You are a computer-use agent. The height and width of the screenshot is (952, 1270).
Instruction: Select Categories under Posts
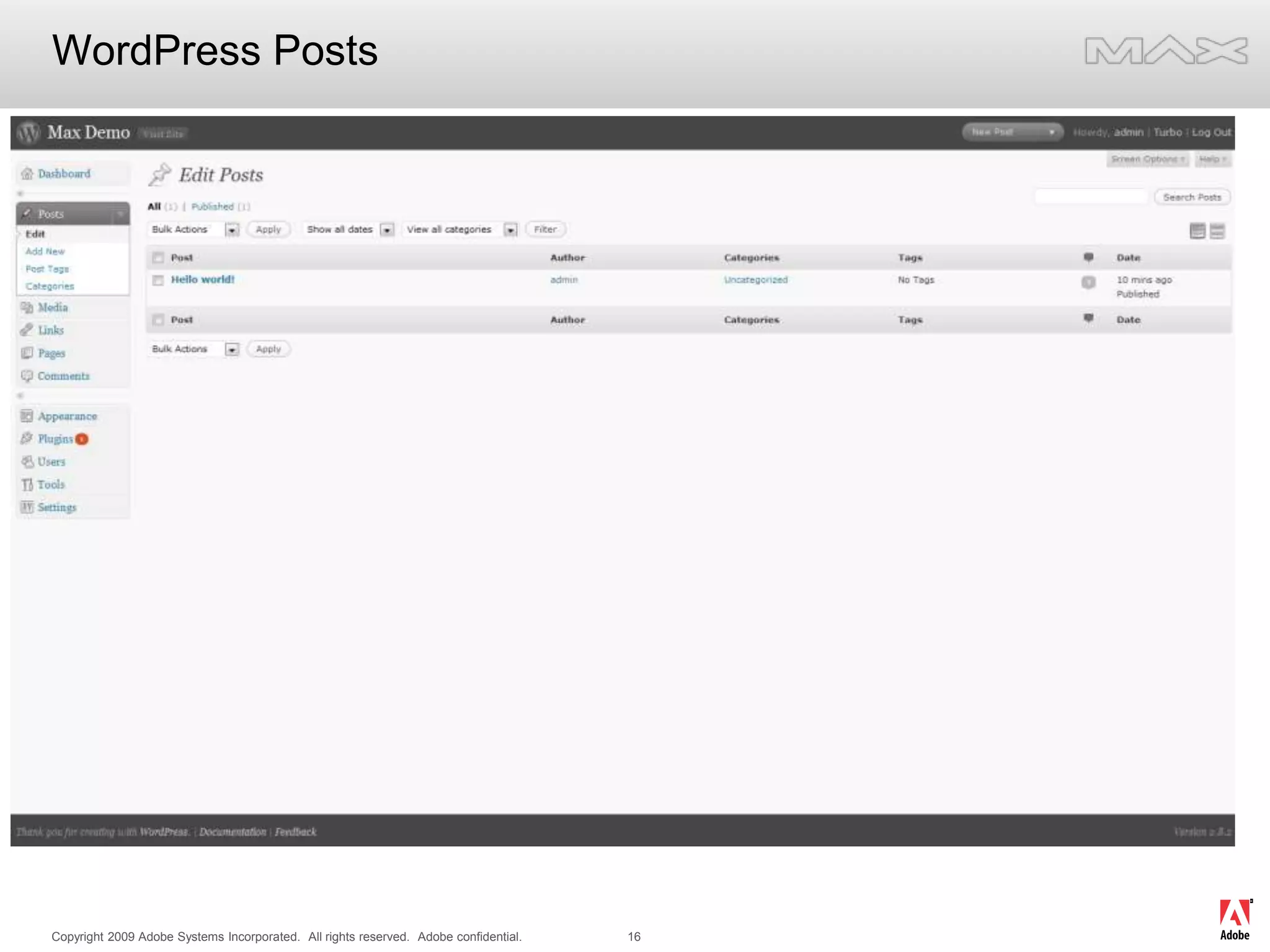point(50,286)
